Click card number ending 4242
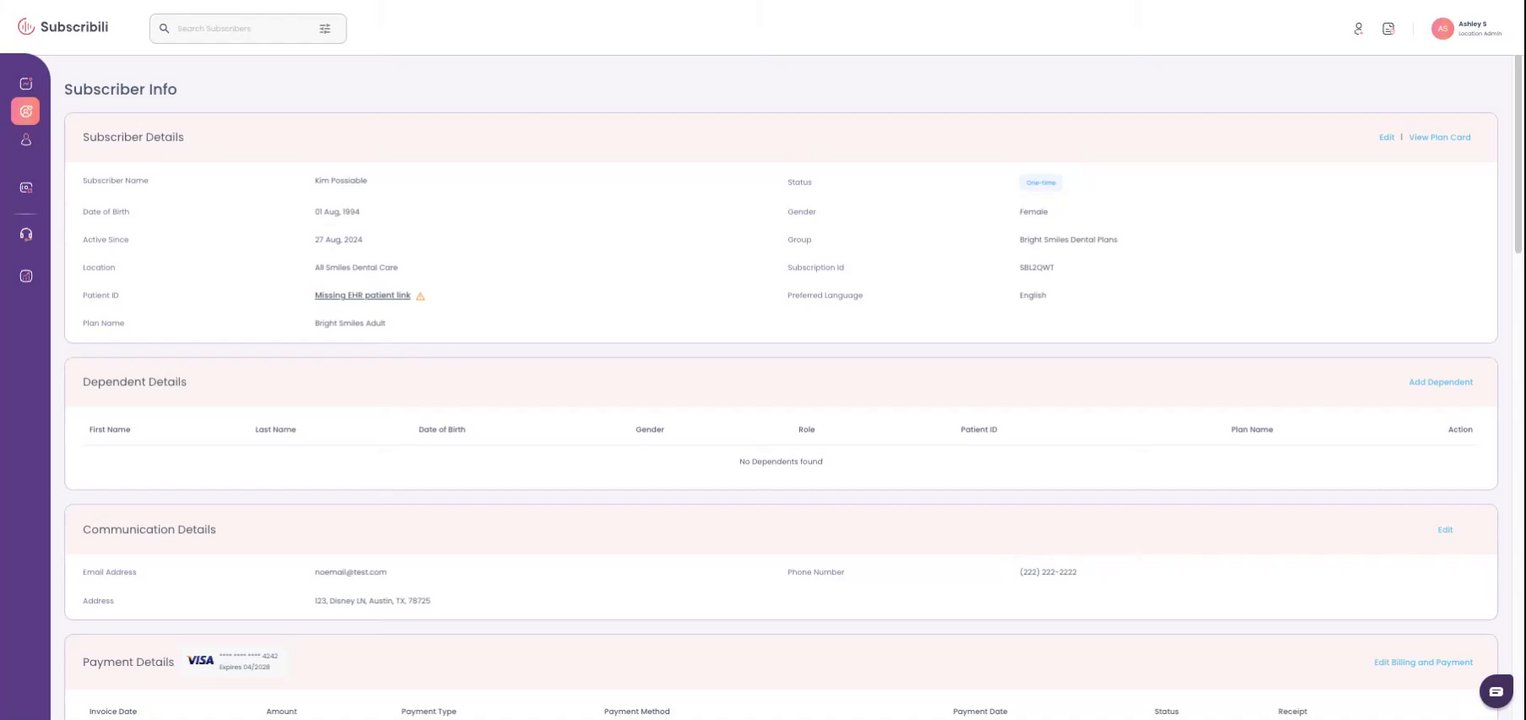The width and height of the screenshot is (1526, 720). point(248,656)
